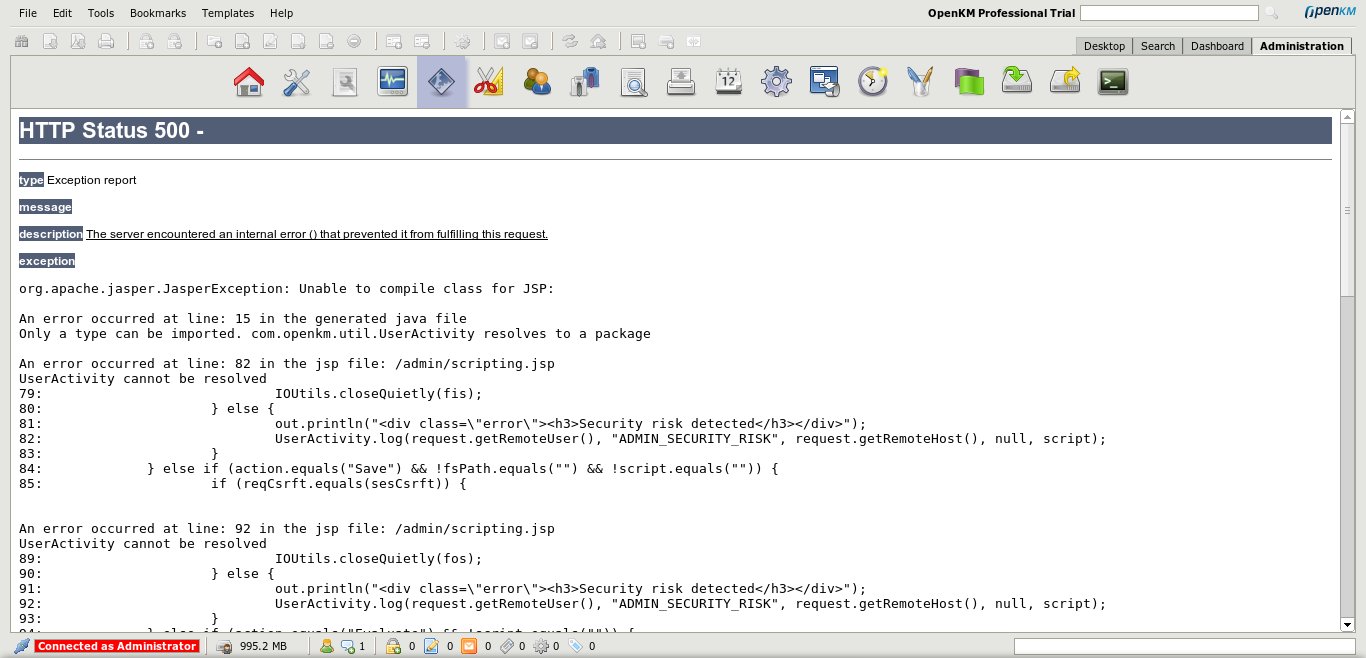Click the green flag icon
This screenshot has width=1366, height=658.
pos(969,82)
